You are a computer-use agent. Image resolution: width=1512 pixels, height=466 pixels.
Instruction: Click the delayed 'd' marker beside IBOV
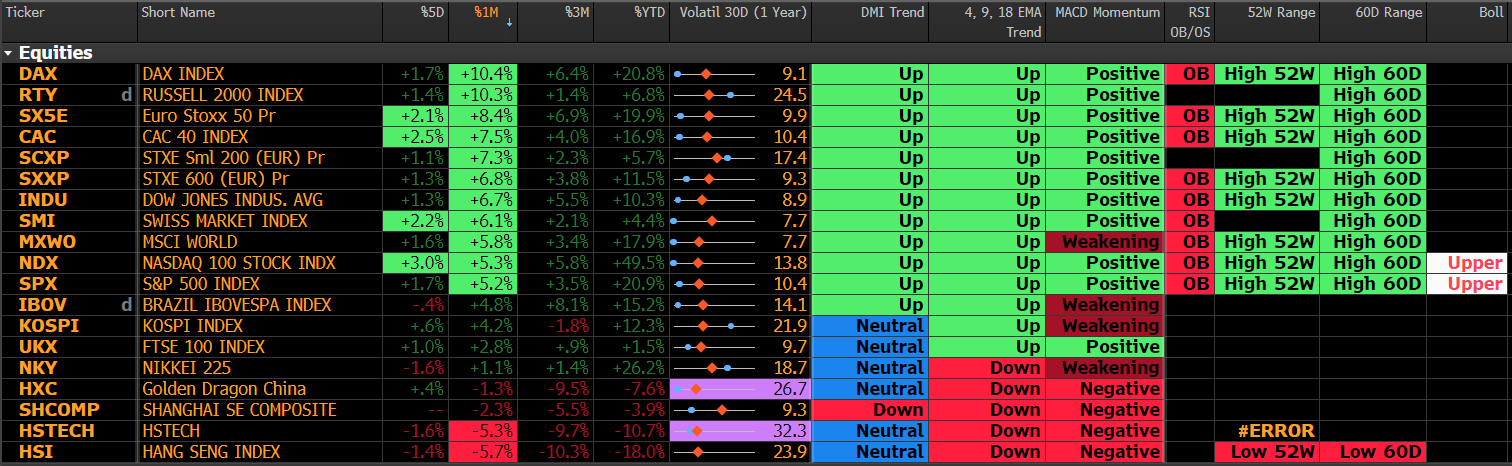[126, 305]
